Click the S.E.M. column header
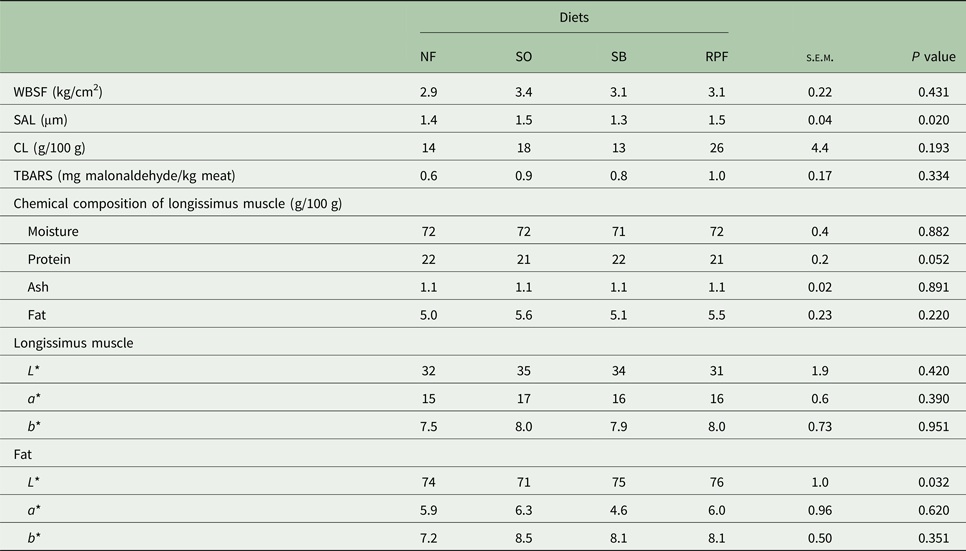Image resolution: width=966 pixels, height=551 pixels. [x=820, y=57]
